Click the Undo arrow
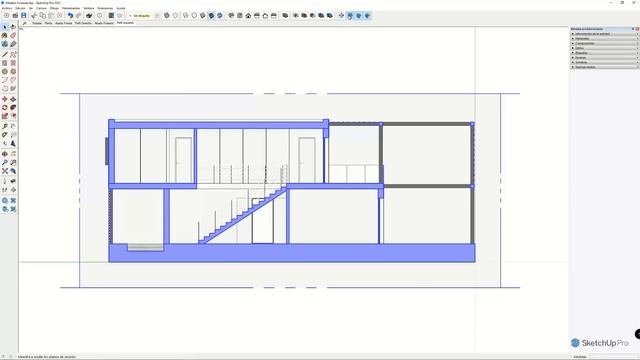This screenshot has height=360, width=640. (70, 16)
